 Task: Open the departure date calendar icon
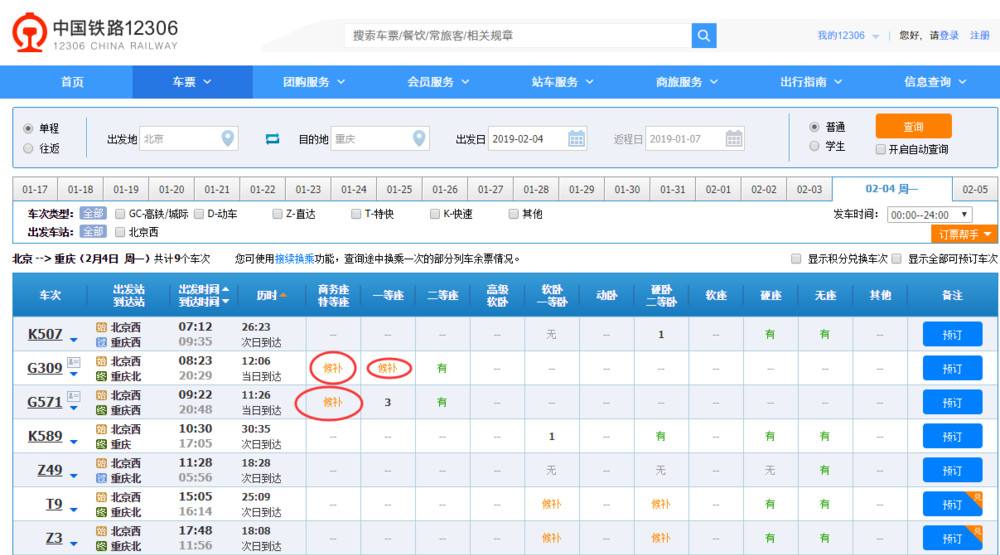coord(576,138)
